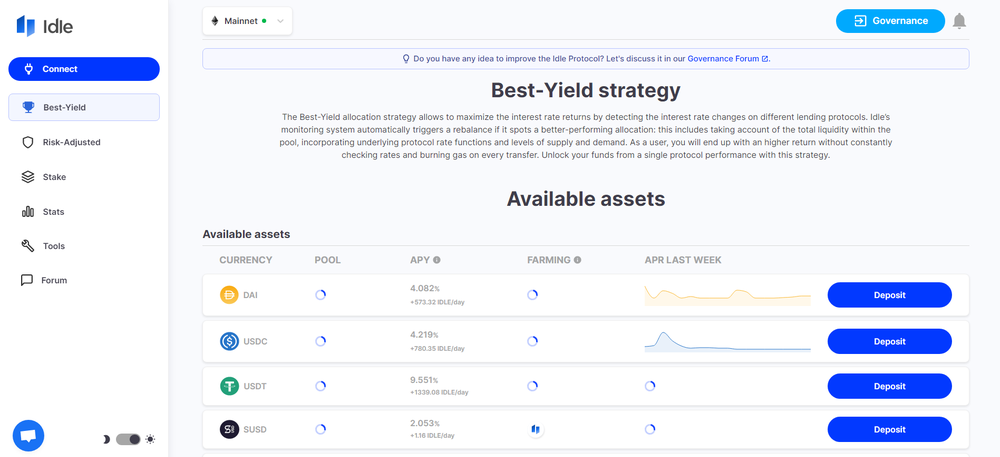Screen dimensions: 1000x457
Task: Click the DAI currency icon
Action: coord(229,296)
